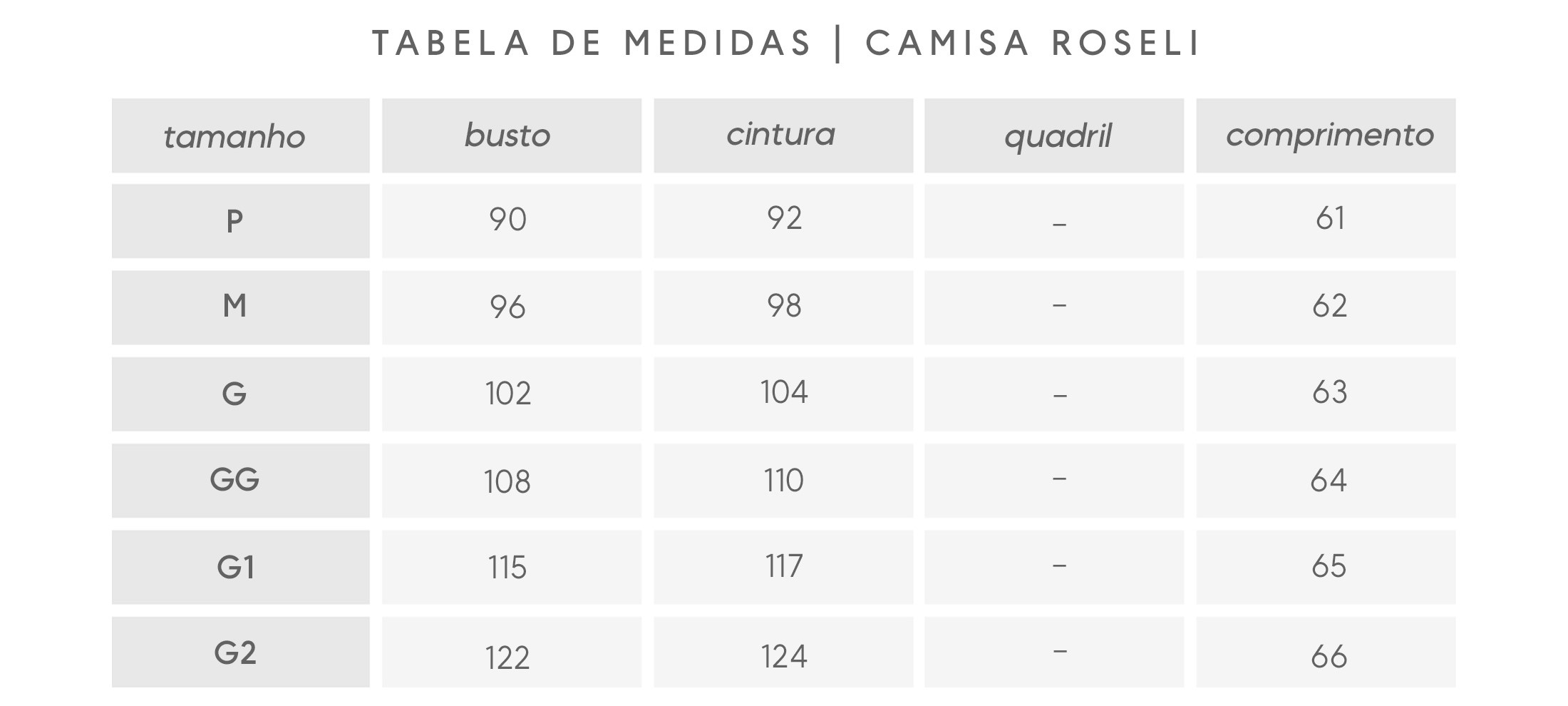Click the table title 'Tabela de Medidas'

pyautogui.click(x=592, y=43)
